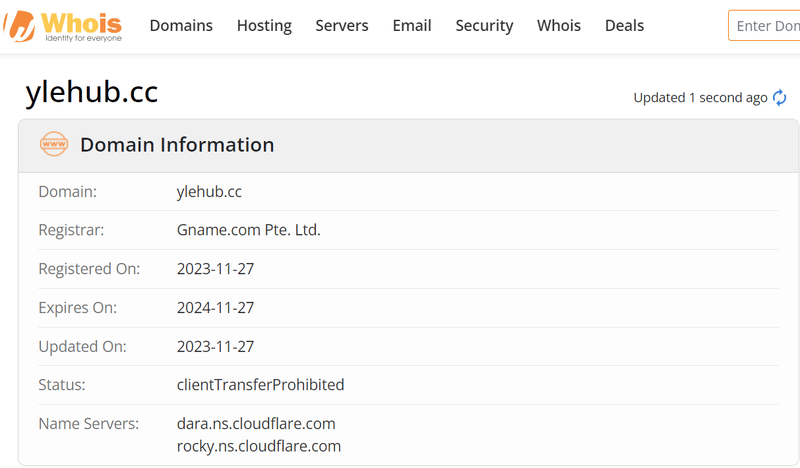Open the Deals menu
This screenshot has width=800, height=468.
pos(624,26)
